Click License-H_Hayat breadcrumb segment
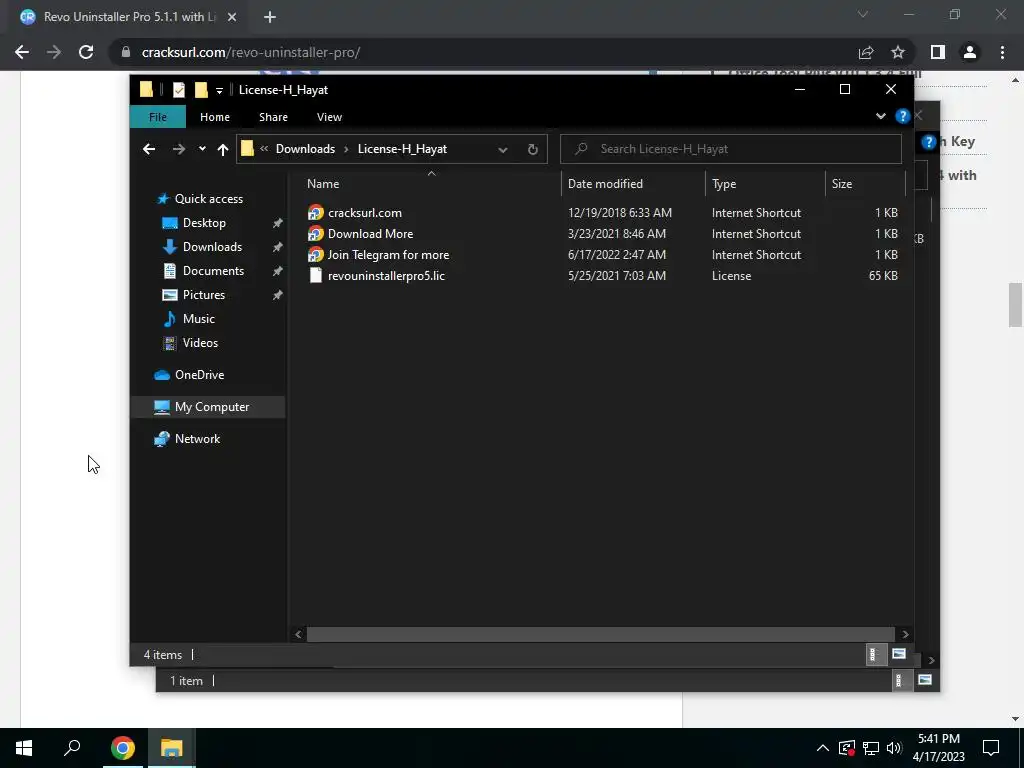The width and height of the screenshot is (1024, 768). (402, 149)
